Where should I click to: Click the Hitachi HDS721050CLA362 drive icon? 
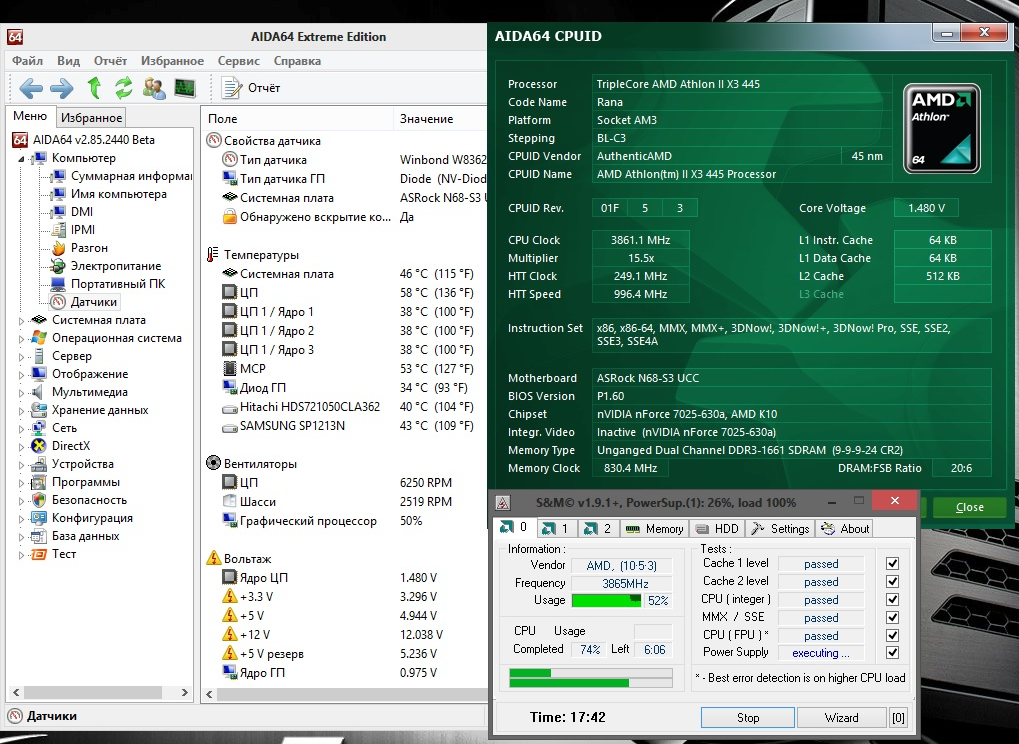click(229, 407)
